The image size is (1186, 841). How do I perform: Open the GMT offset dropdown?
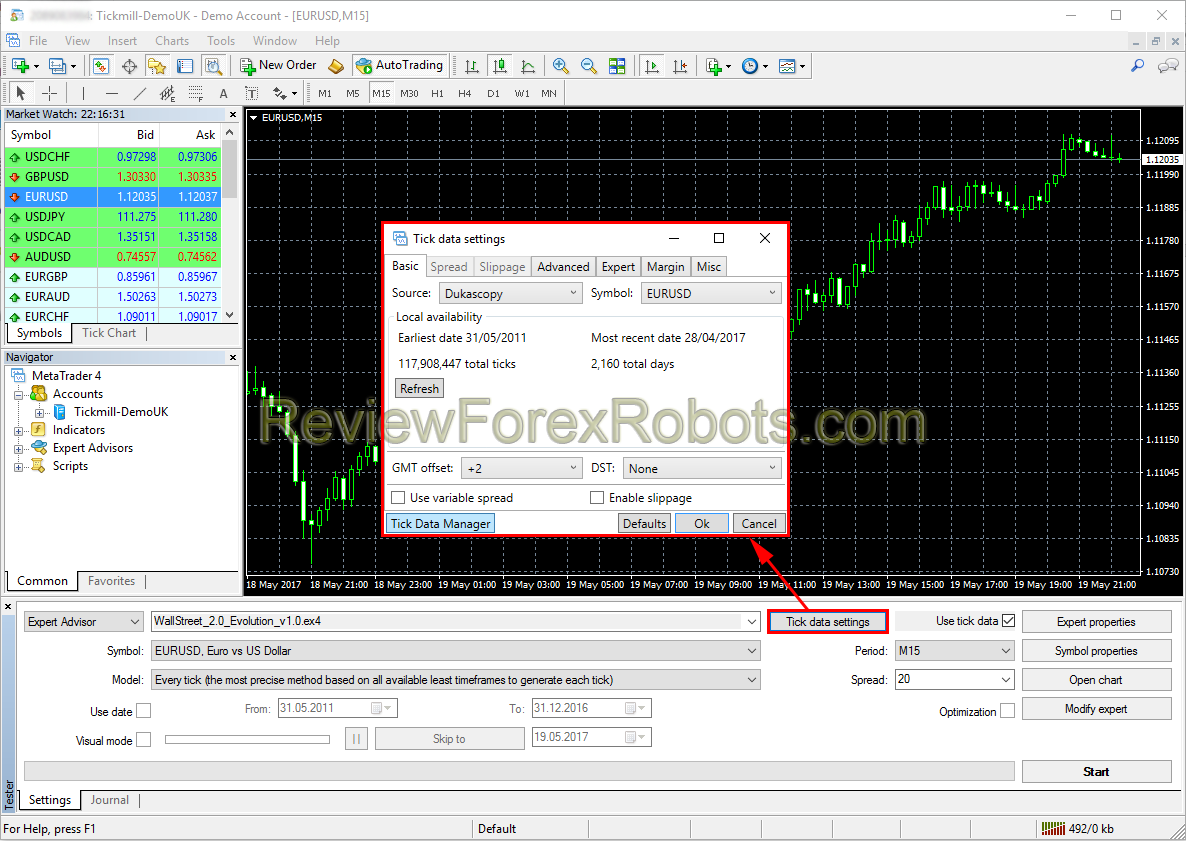pos(522,468)
